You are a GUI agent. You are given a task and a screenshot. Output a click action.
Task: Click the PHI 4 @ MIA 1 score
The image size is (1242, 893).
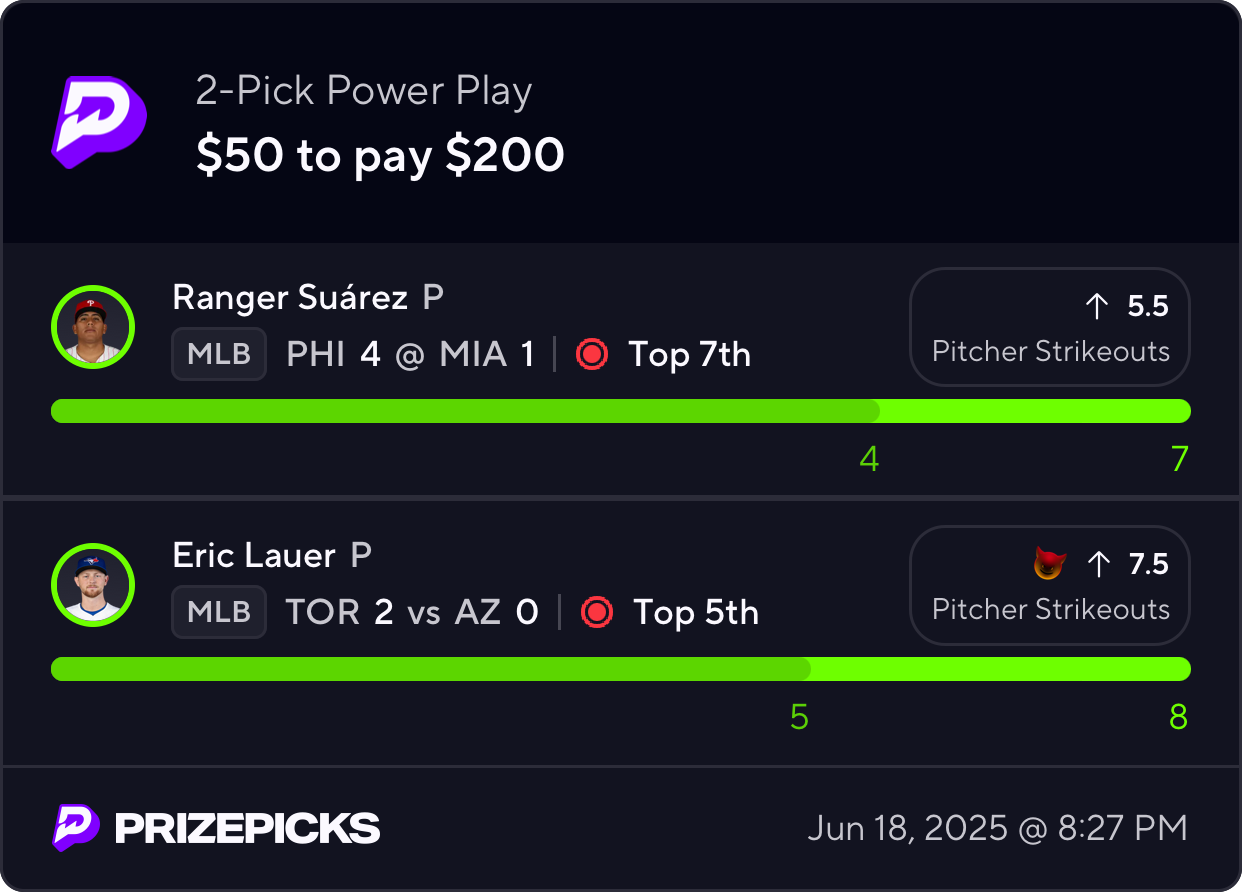[410, 355]
